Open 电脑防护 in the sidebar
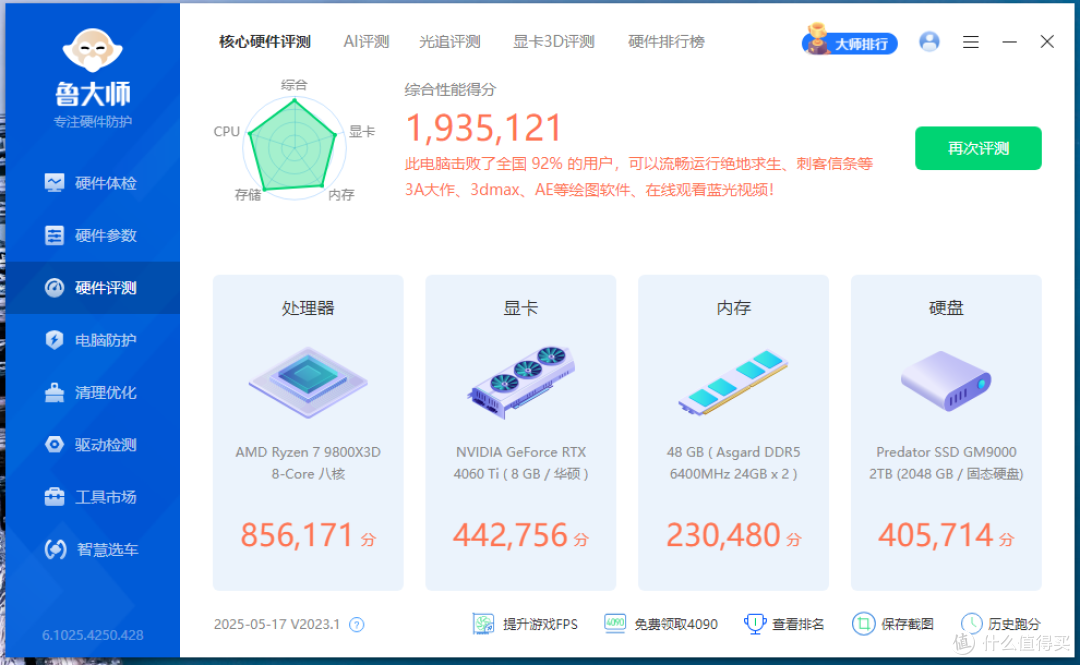 point(92,340)
